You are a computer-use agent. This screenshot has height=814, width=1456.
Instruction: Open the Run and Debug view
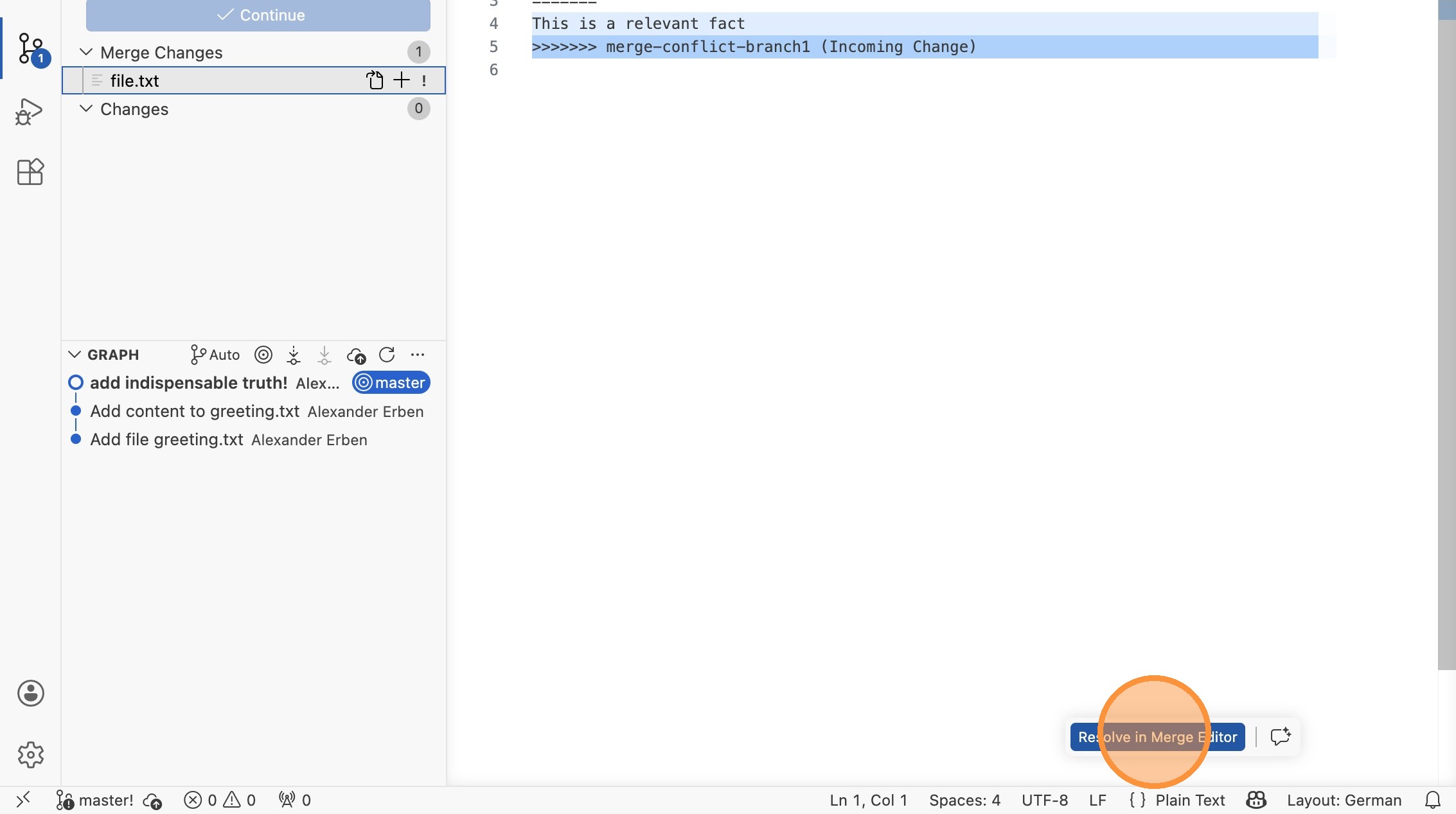click(29, 112)
